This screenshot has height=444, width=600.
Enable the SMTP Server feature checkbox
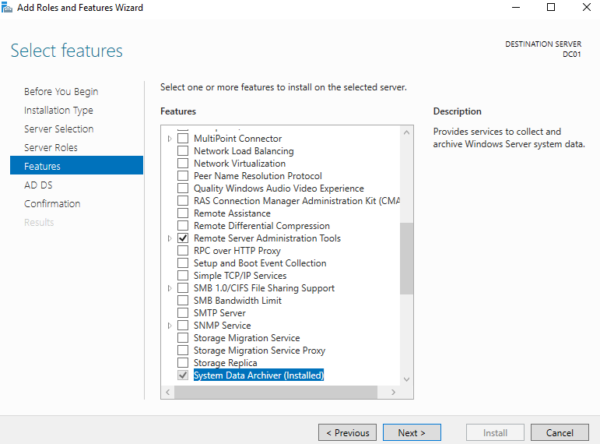coord(182,313)
